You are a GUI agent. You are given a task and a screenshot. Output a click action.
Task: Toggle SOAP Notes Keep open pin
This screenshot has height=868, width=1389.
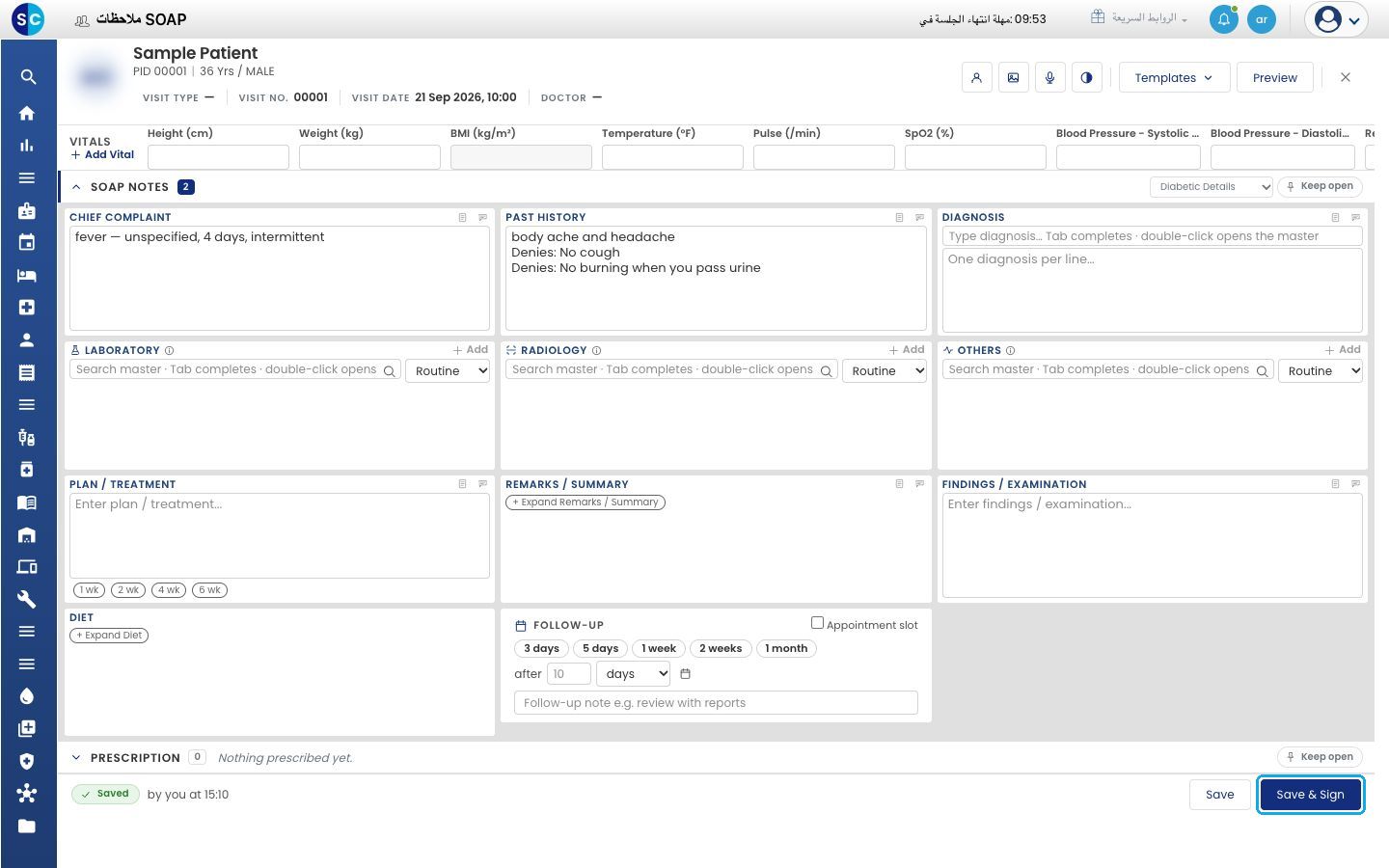(x=1320, y=186)
